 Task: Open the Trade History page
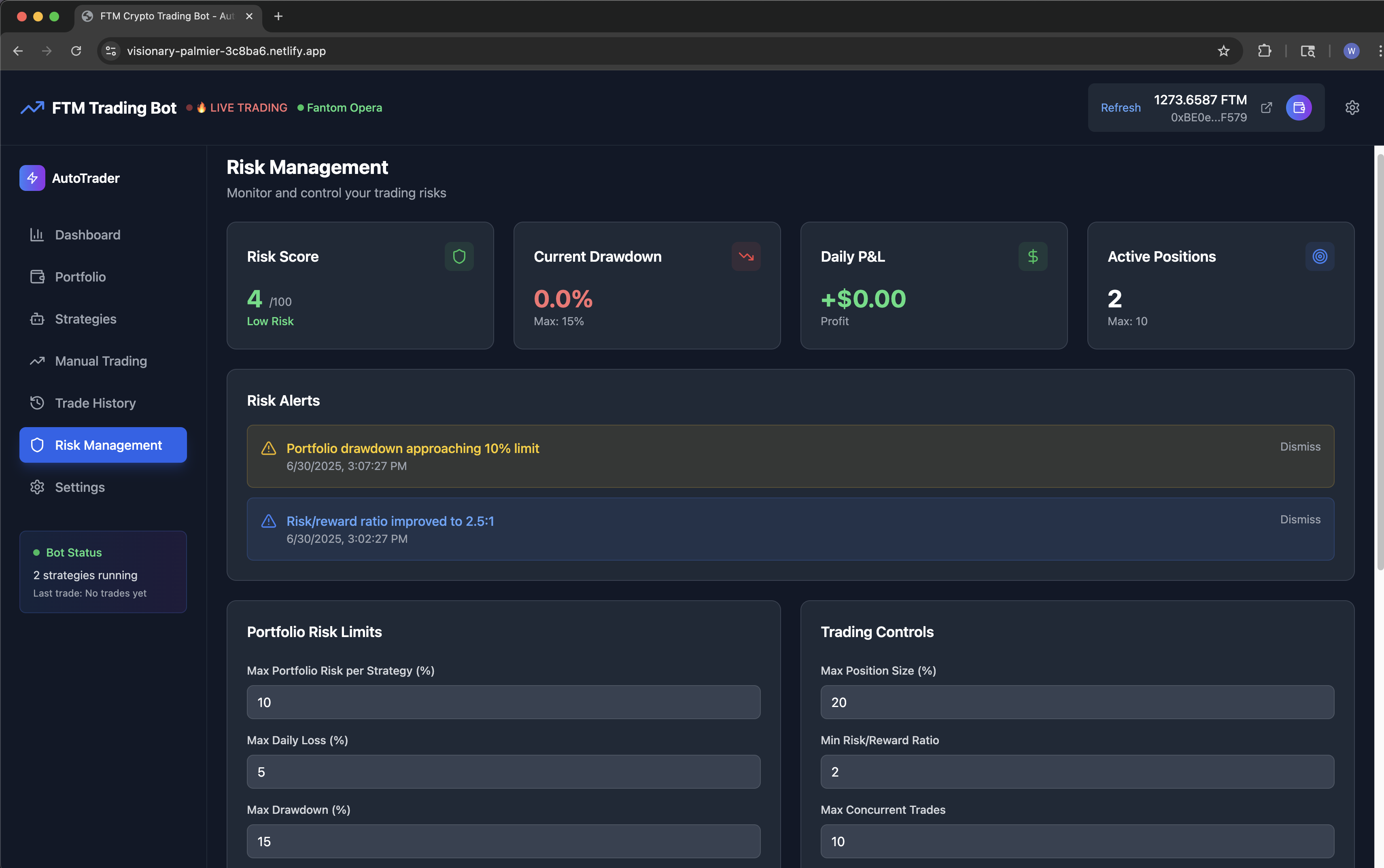click(x=95, y=403)
